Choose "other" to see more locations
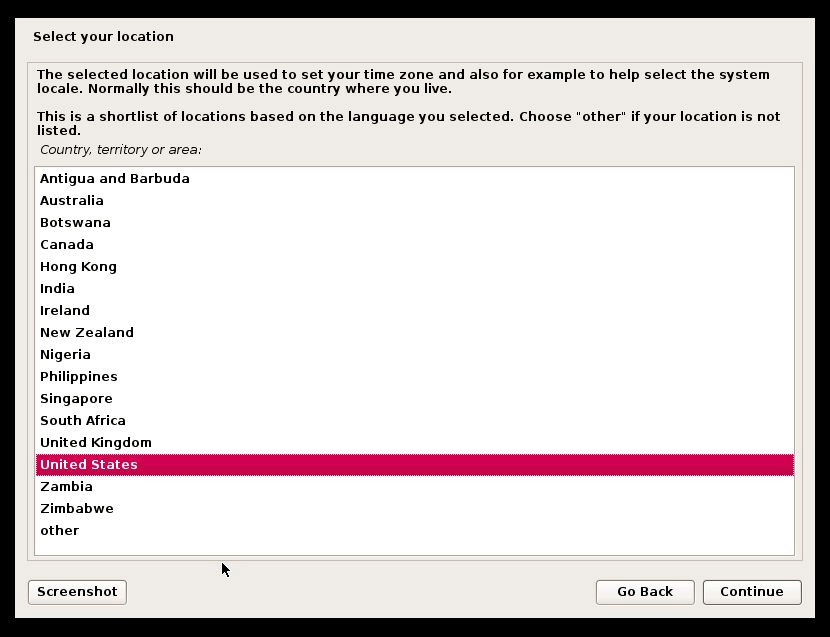This screenshot has width=830, height=637. point(59,530)
